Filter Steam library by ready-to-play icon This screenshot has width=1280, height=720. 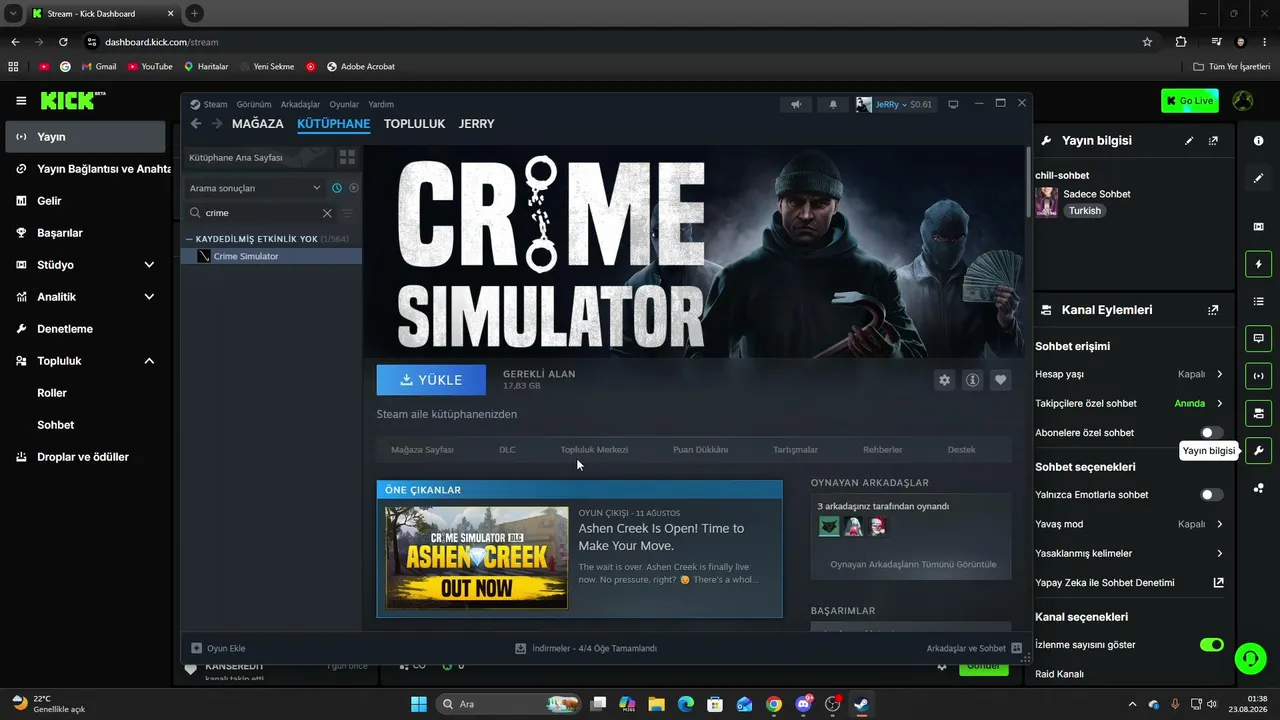pyautogui.click(x=354, y=188)
